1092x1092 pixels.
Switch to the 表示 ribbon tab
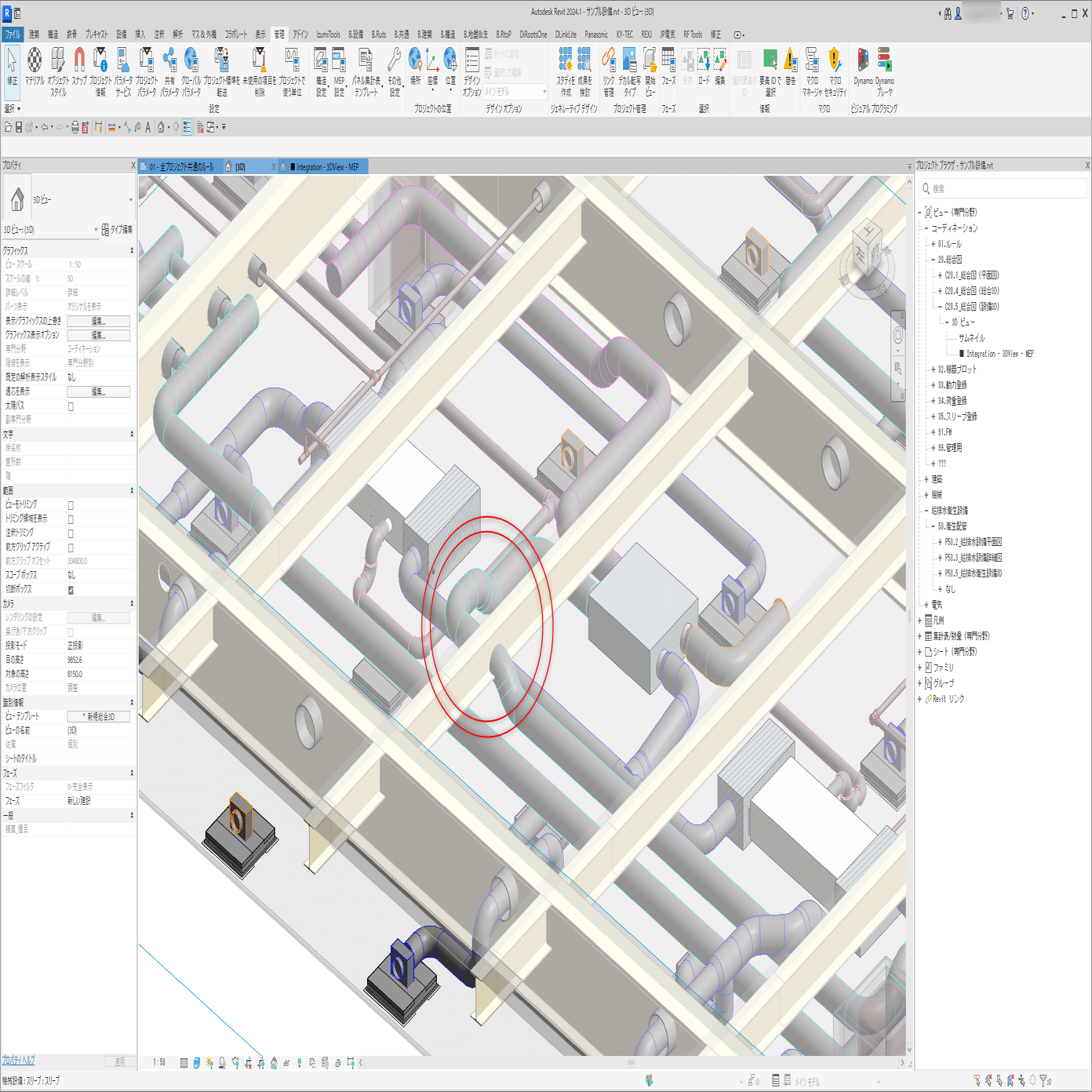tap(260, 35)
